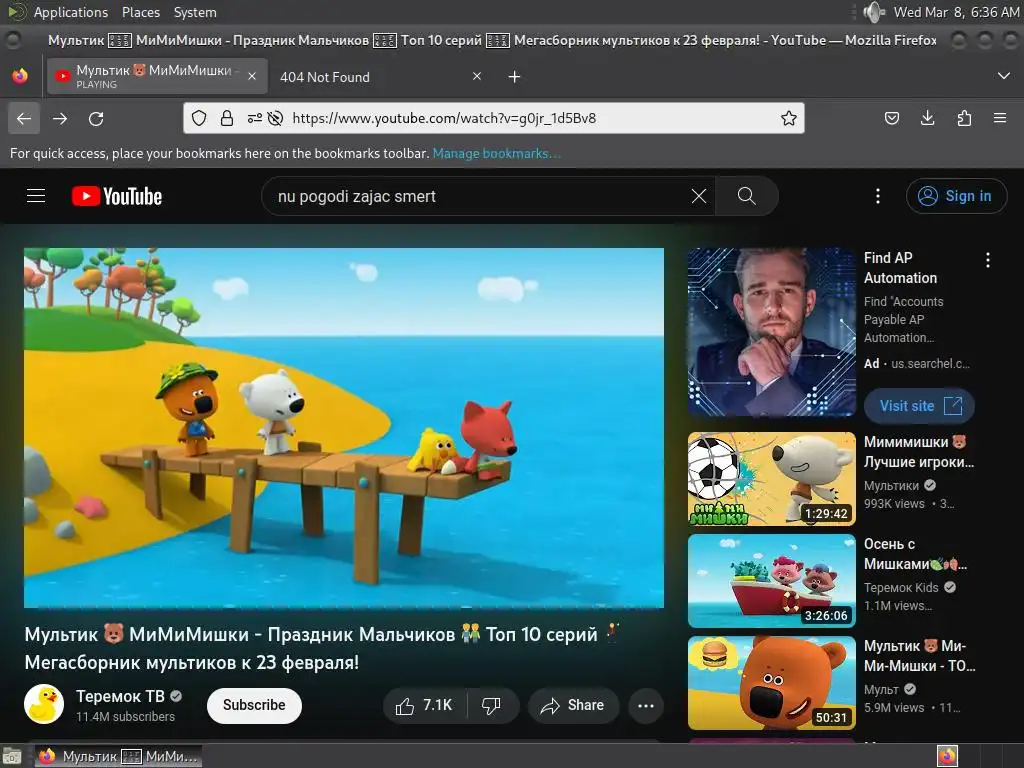Click Visit site ad button

click(919, 406)
